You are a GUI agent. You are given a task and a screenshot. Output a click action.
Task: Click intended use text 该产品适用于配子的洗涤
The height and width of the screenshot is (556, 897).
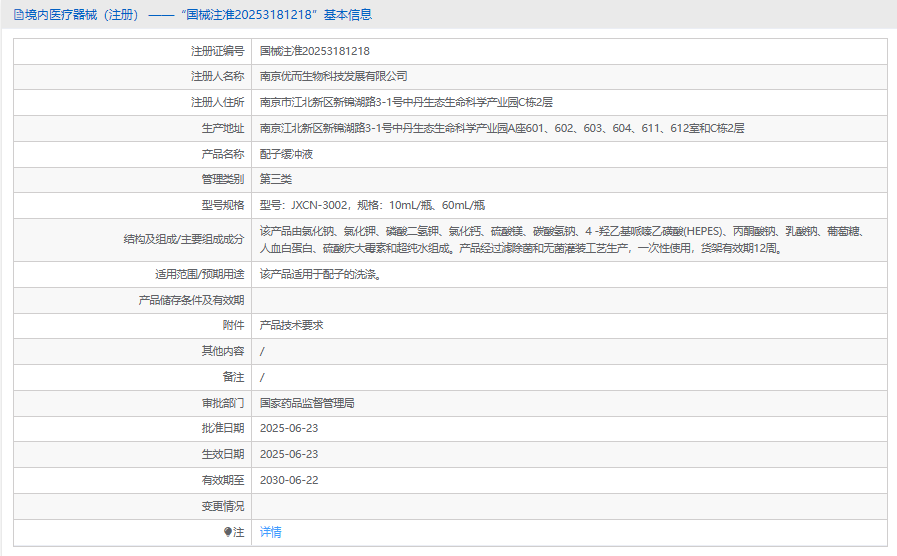[320, 274]
